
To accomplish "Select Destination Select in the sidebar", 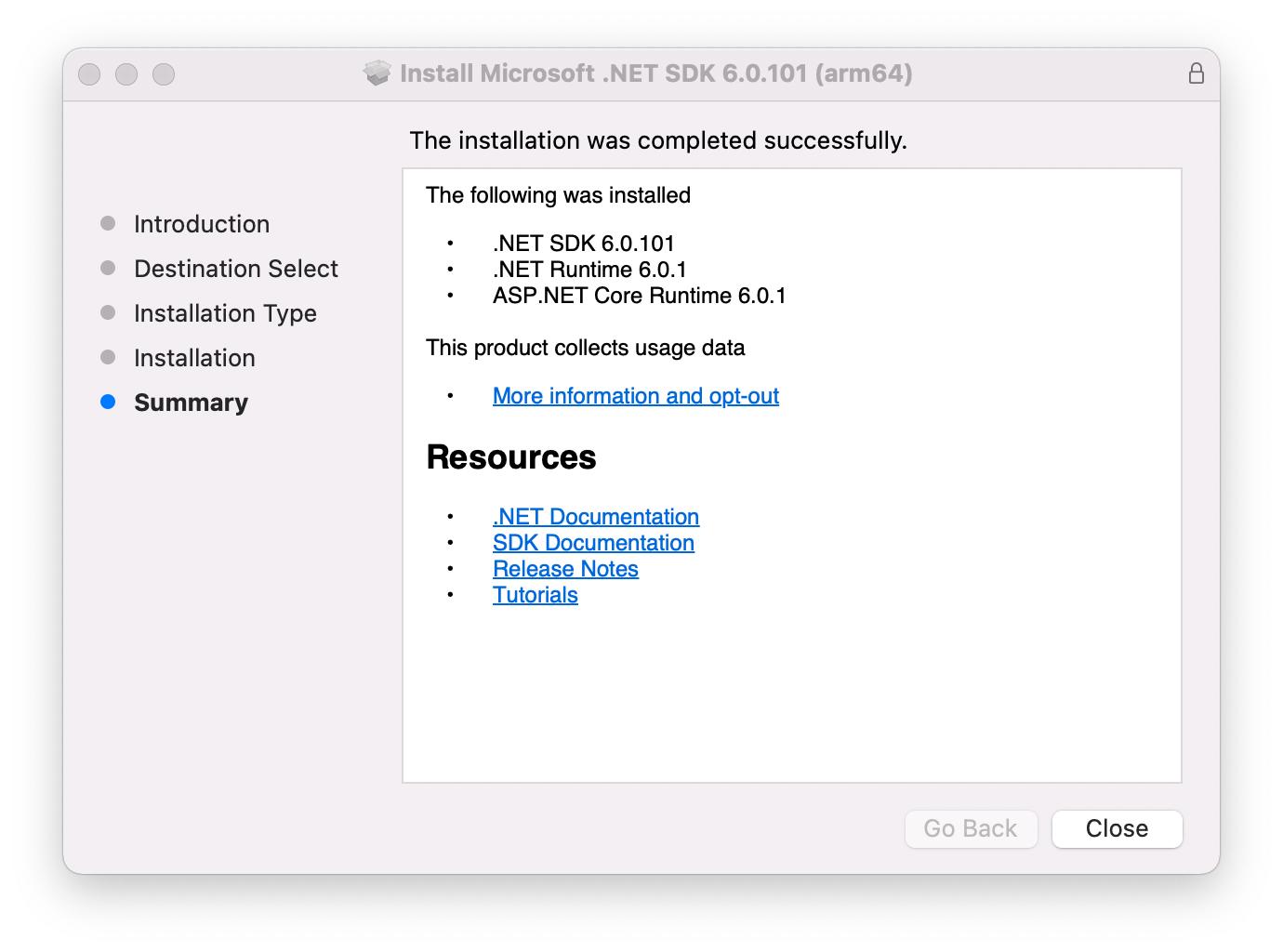I will tap(236, 268).
